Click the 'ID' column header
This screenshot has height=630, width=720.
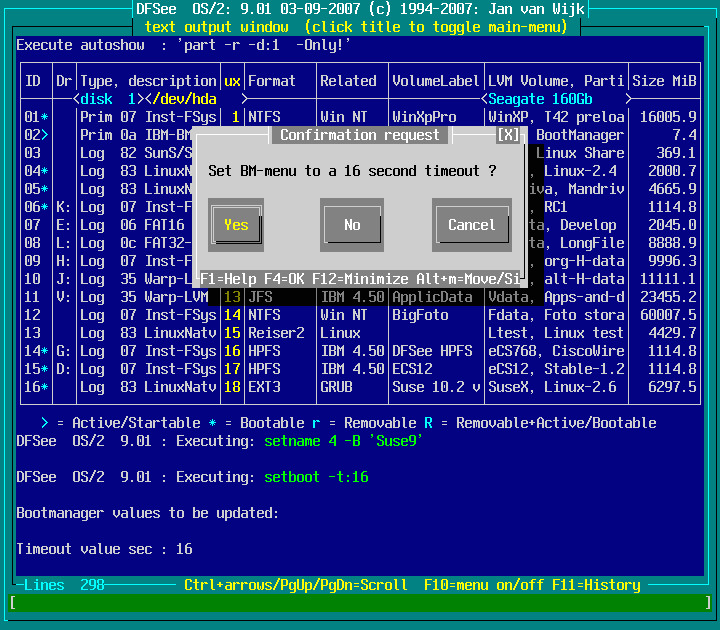33,81
